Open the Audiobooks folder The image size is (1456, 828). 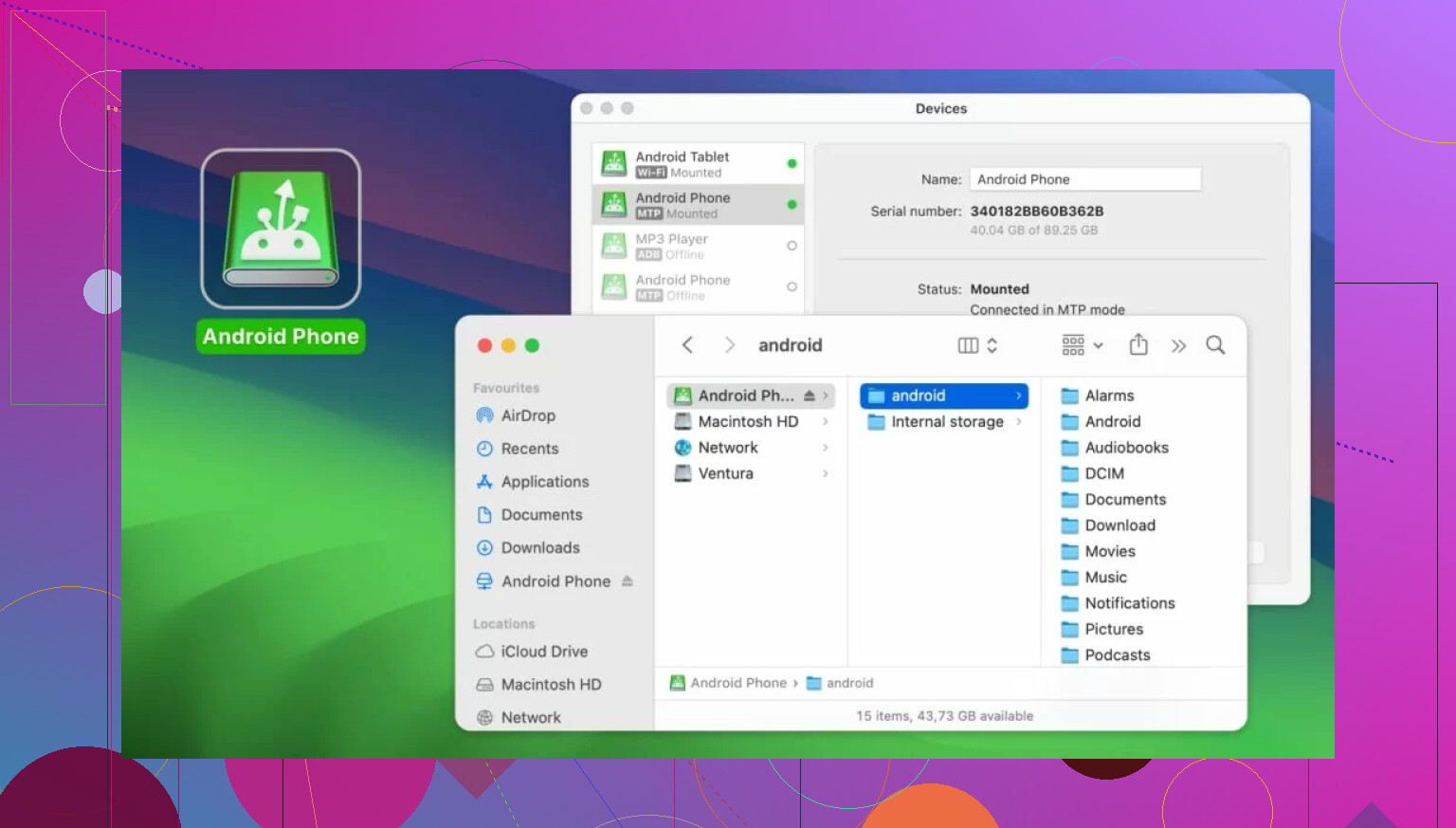(1115, 448)
